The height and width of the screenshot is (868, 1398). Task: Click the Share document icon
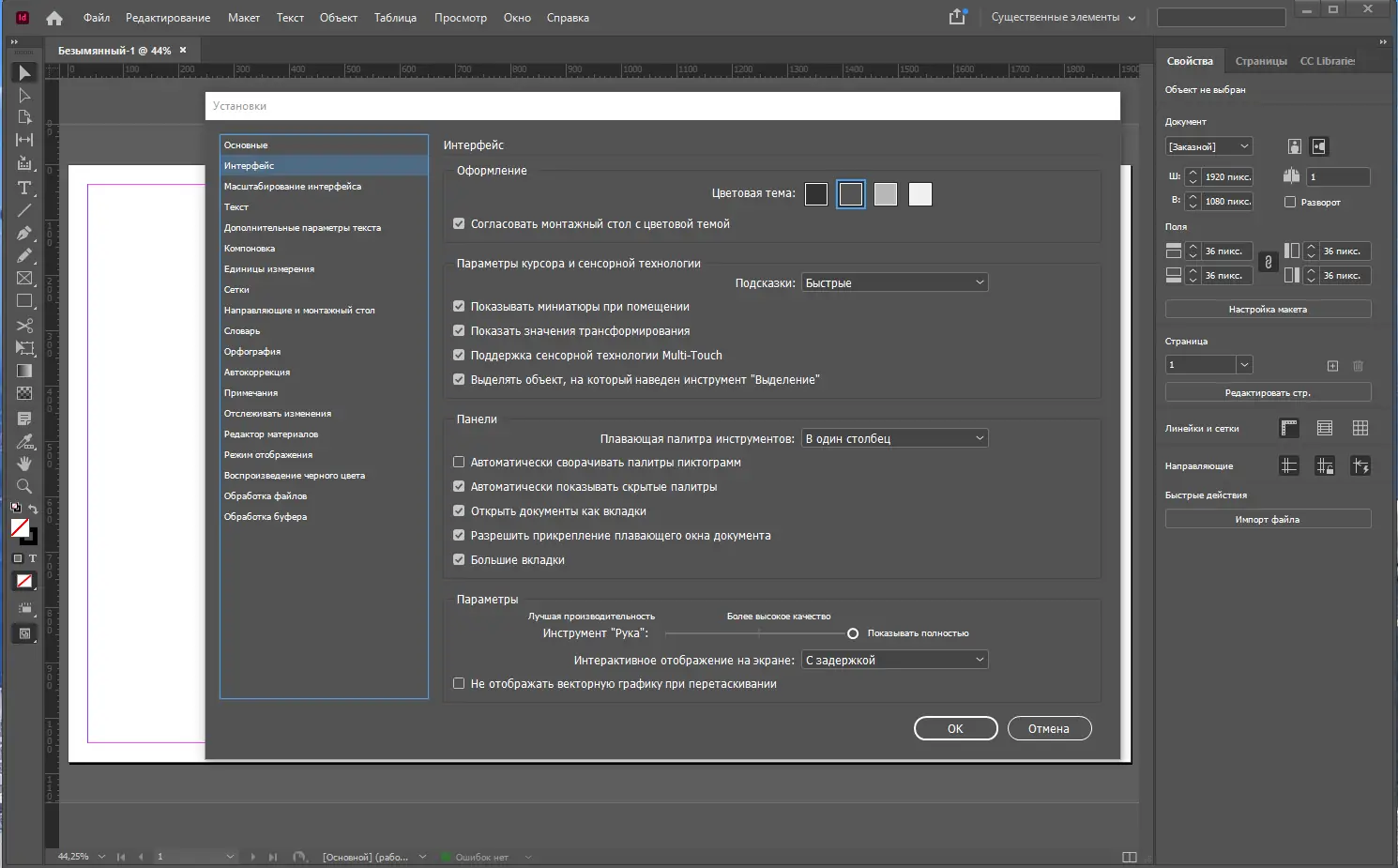(957, 17)
